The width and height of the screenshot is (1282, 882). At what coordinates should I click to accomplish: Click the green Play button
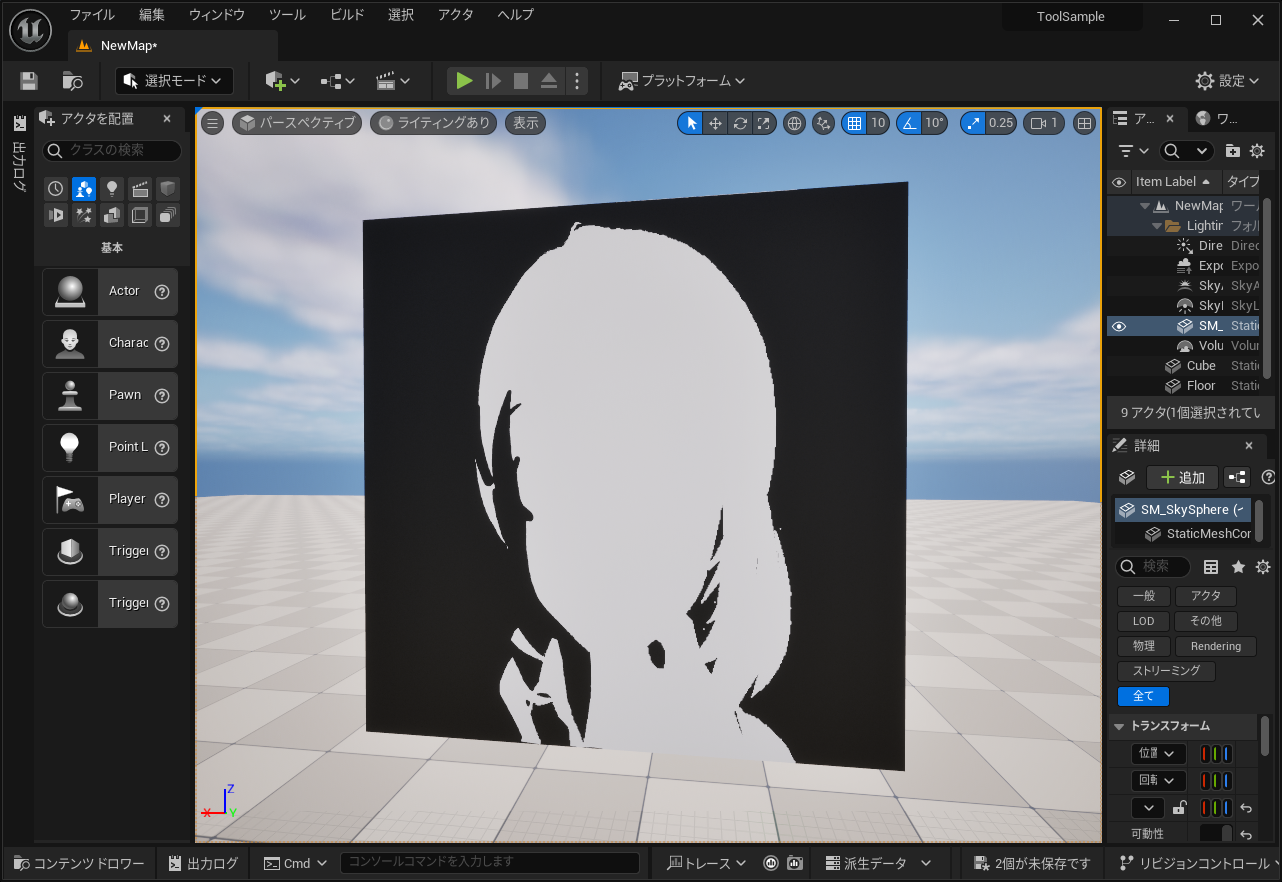pos(464,81)
